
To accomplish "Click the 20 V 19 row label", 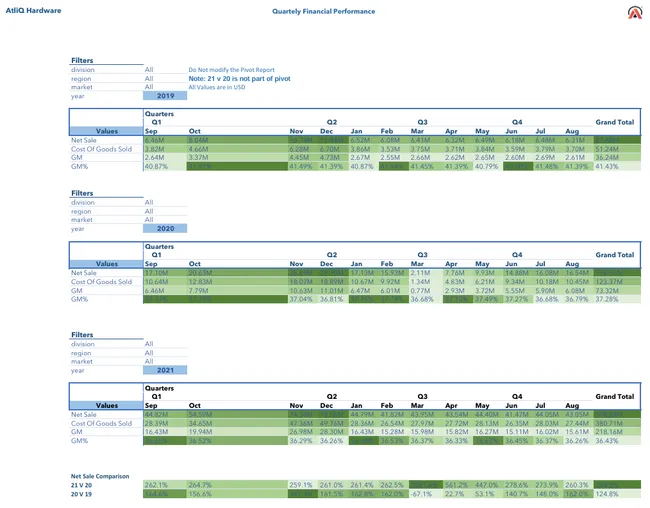I will (x=81, y=494).
